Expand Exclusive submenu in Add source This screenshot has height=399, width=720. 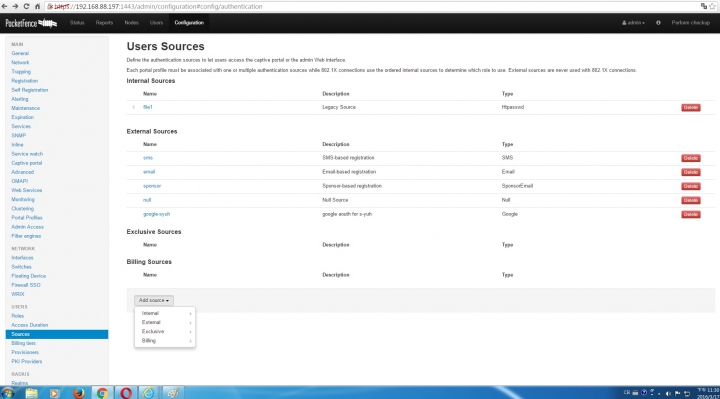coord(165,332)
